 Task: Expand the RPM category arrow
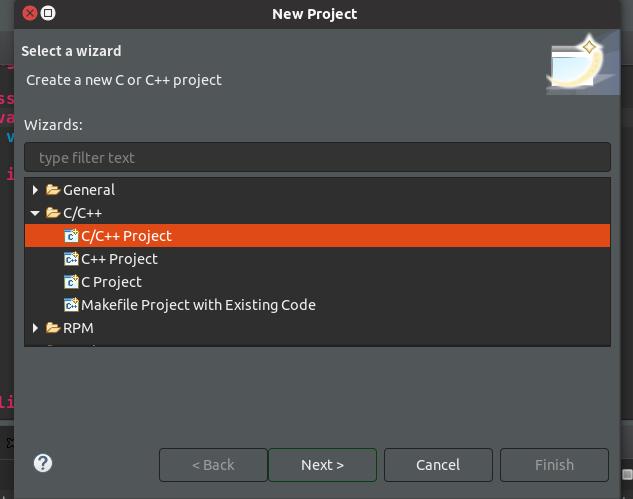coord(36,328)
